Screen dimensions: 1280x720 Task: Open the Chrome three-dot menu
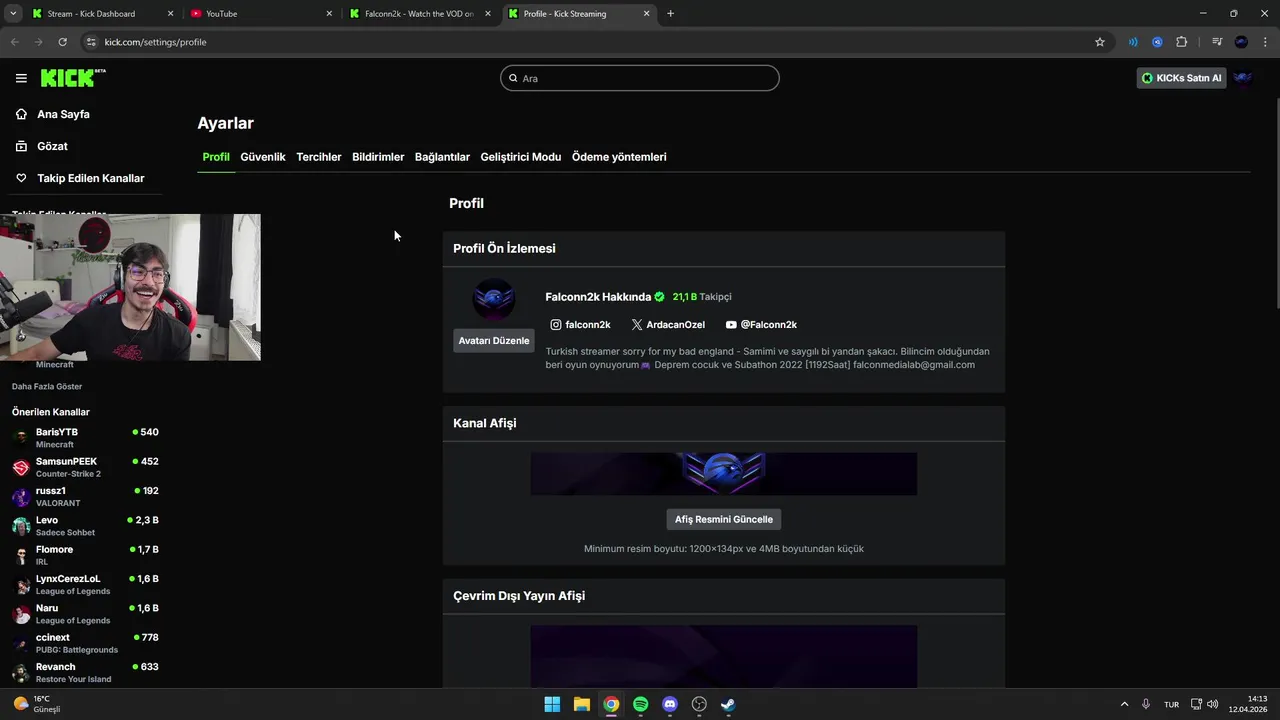1266,42
